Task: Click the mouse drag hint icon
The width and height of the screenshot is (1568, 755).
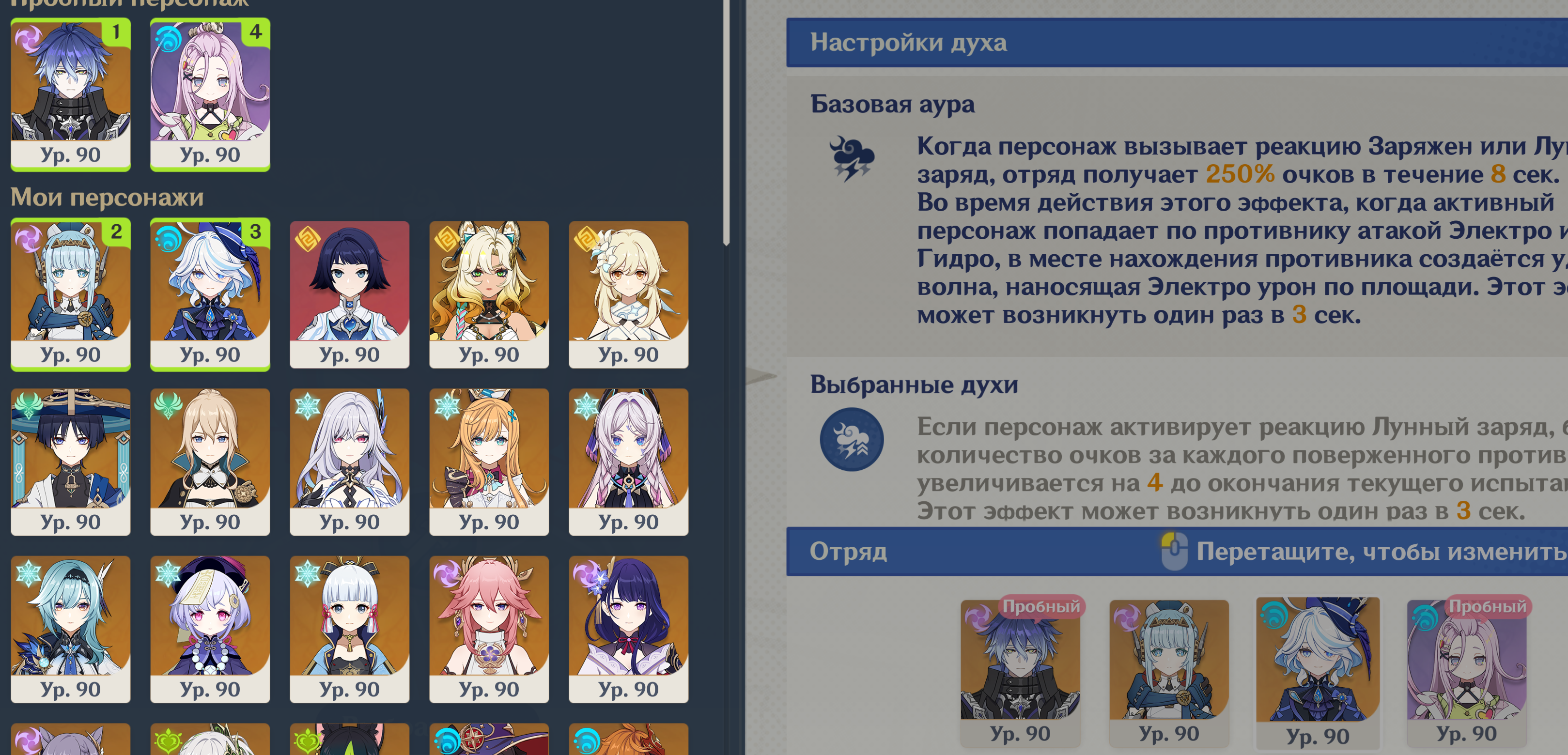Action: click(1174, 551)
